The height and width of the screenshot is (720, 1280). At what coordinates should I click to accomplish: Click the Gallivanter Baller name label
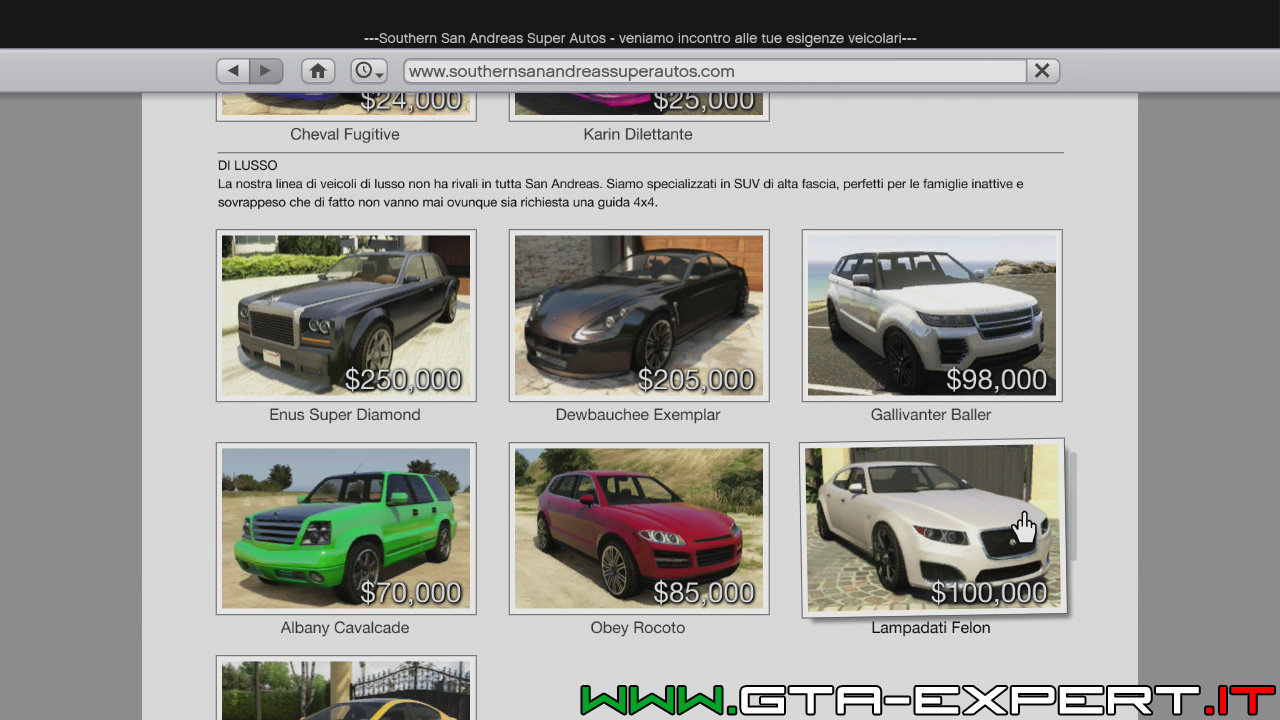pyautogui.click(x=931, y=414)
